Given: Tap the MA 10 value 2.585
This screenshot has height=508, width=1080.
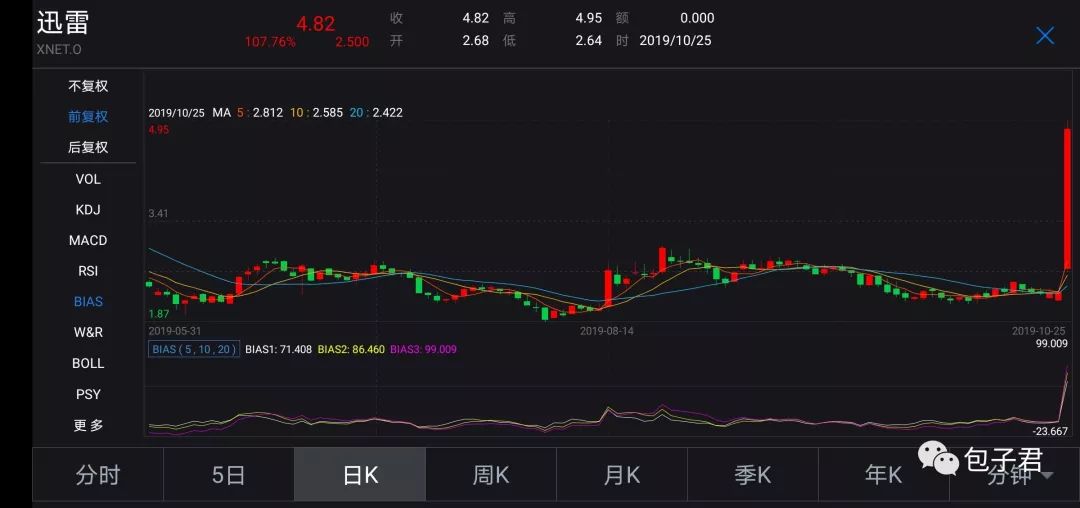Looking at the screenshot, I should [x=328, y=112].
